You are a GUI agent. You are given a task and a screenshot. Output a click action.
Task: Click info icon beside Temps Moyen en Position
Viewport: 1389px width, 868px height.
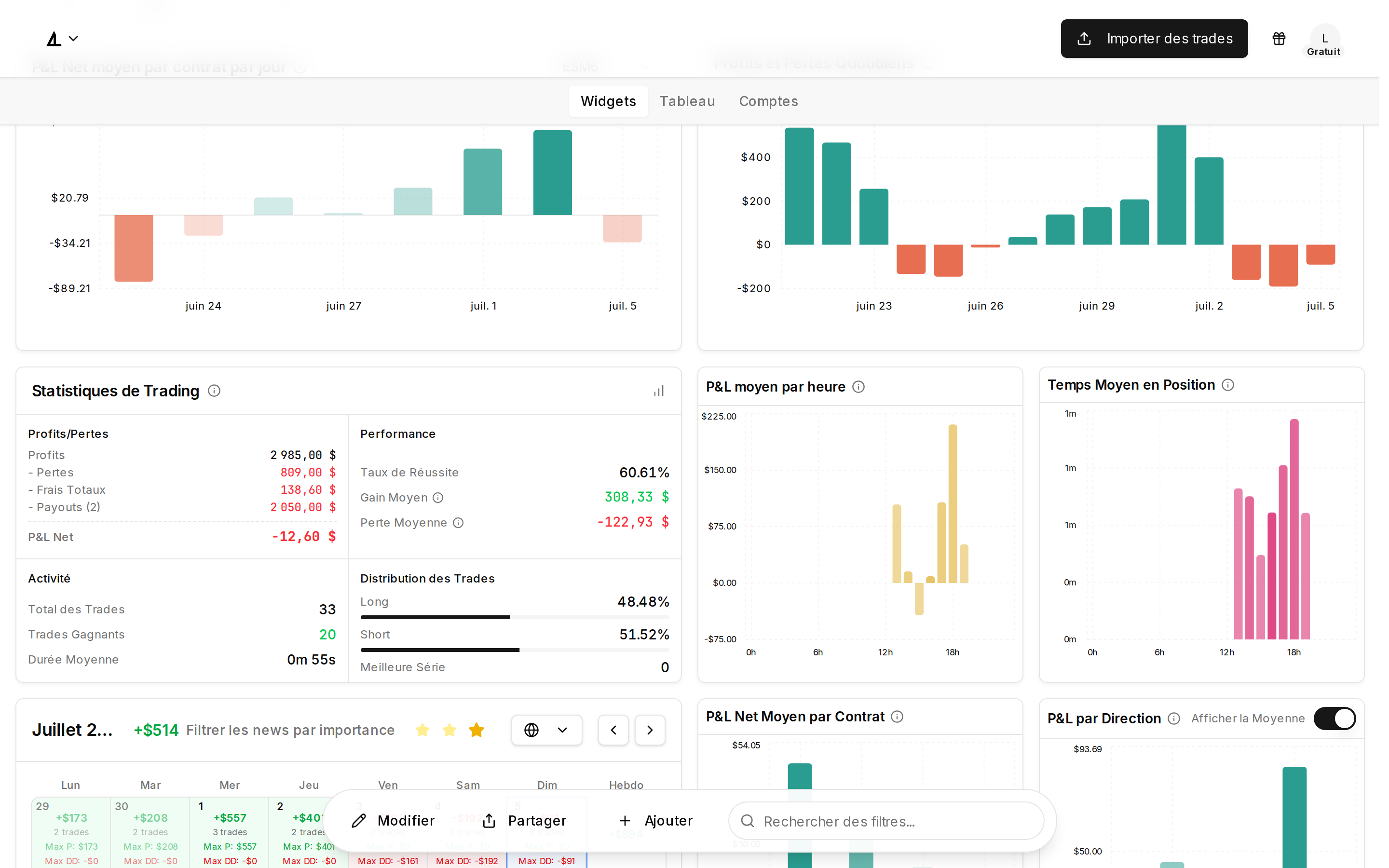coord(1228,385)
